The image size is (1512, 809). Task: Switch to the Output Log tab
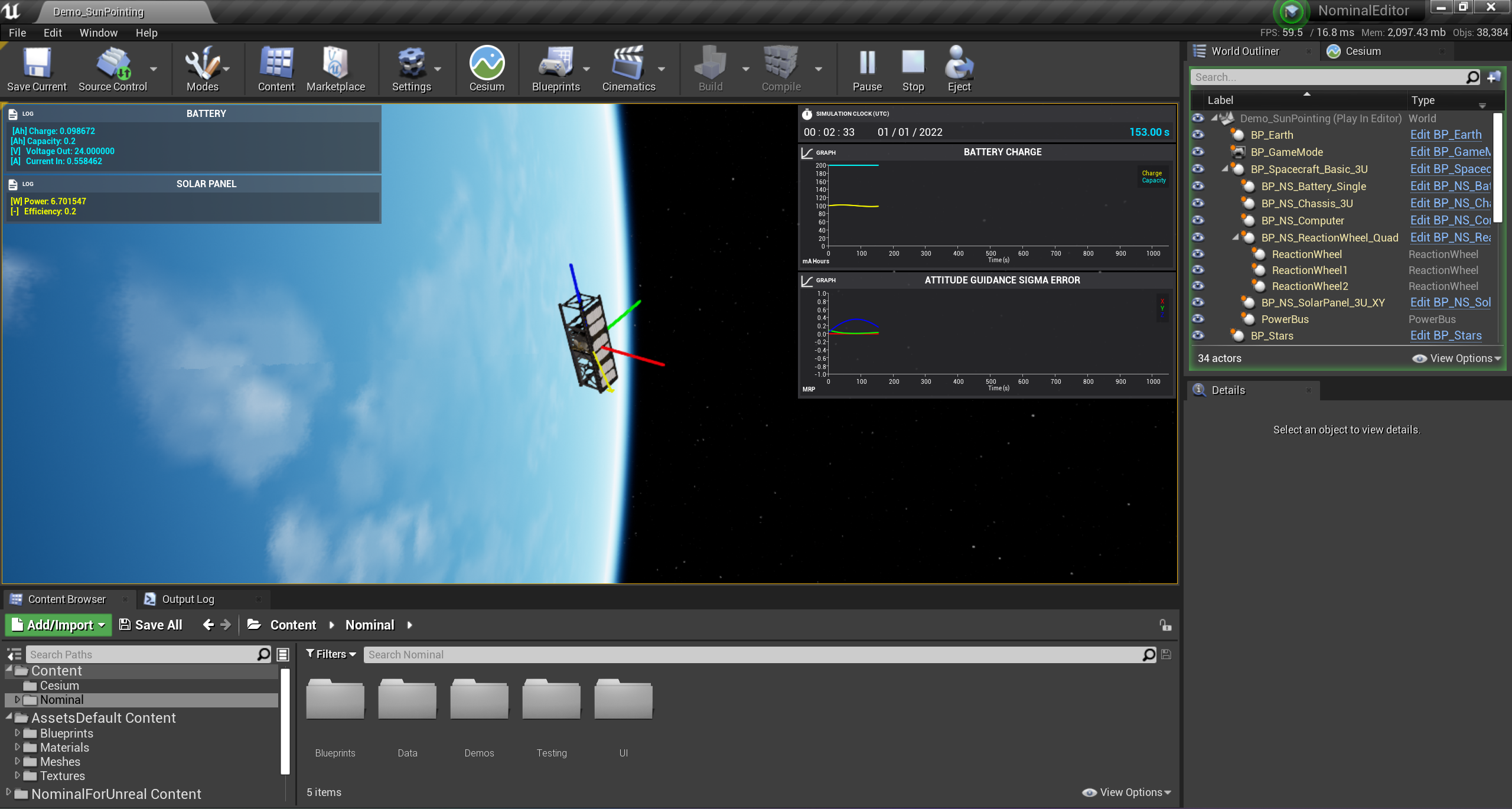(188, 599)
